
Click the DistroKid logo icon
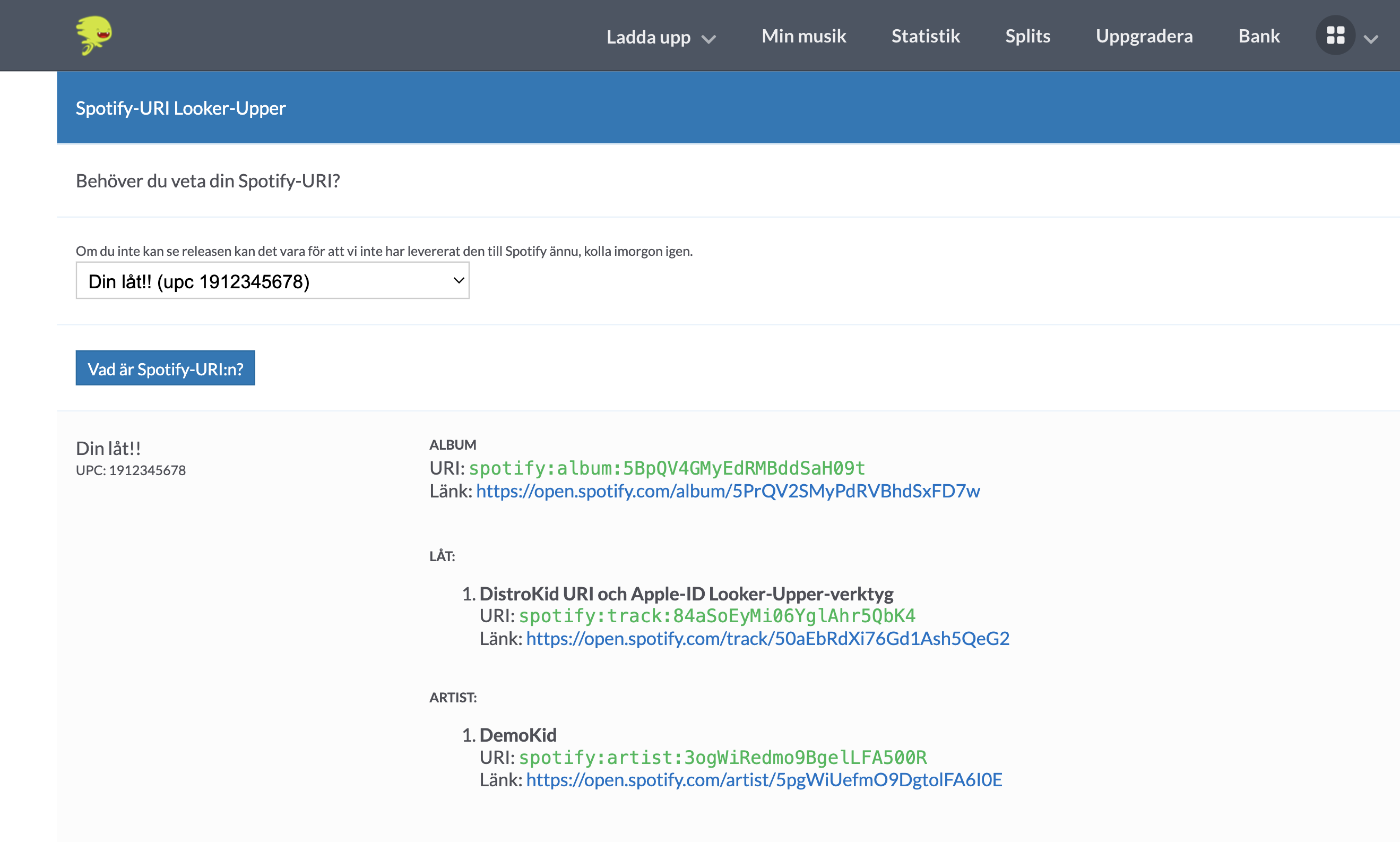pyautogui.click(x=94, y=35)
